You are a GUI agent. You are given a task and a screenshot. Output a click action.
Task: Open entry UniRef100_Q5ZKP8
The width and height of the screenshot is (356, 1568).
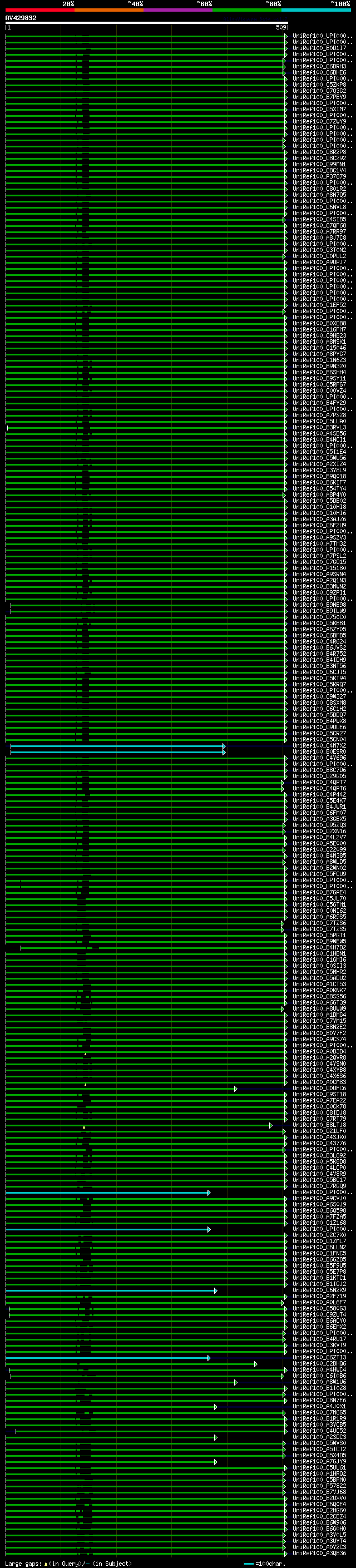pyautogui.click(x=319, y=85)
